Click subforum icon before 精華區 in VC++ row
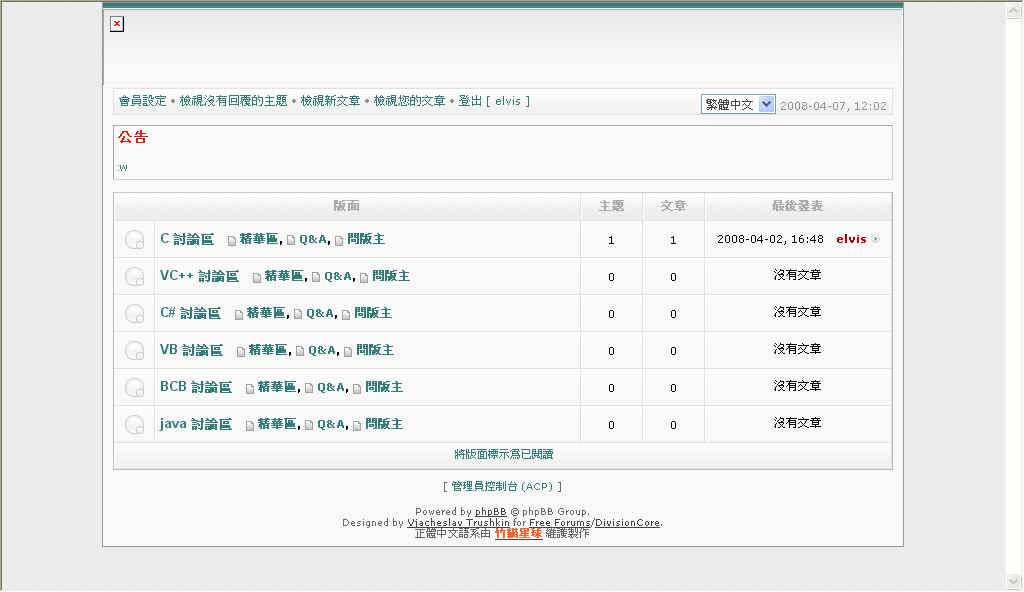 pyautogui.click(x=257, y=278)
